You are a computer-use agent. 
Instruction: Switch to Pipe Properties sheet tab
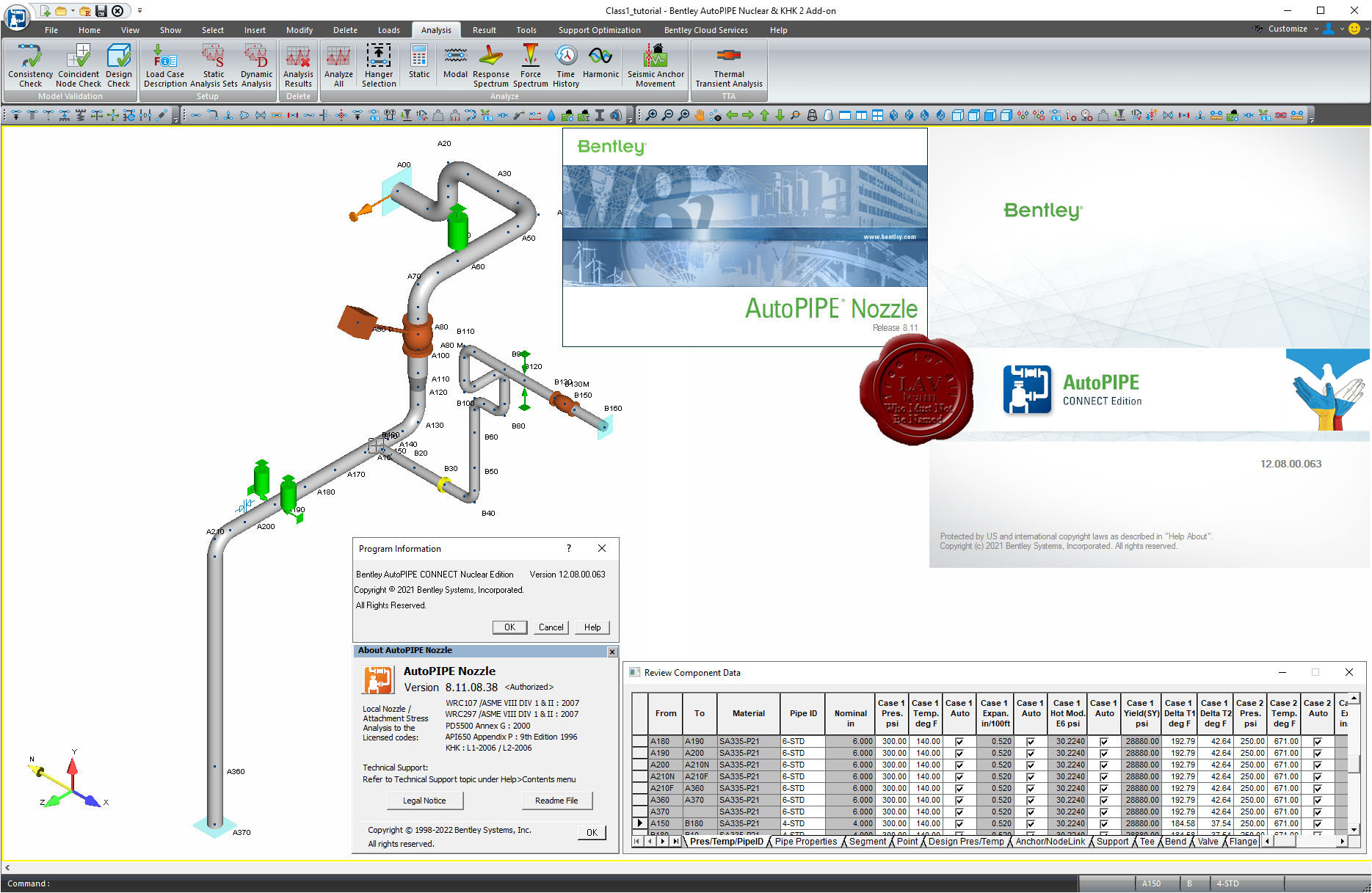[x=805, y=842]
